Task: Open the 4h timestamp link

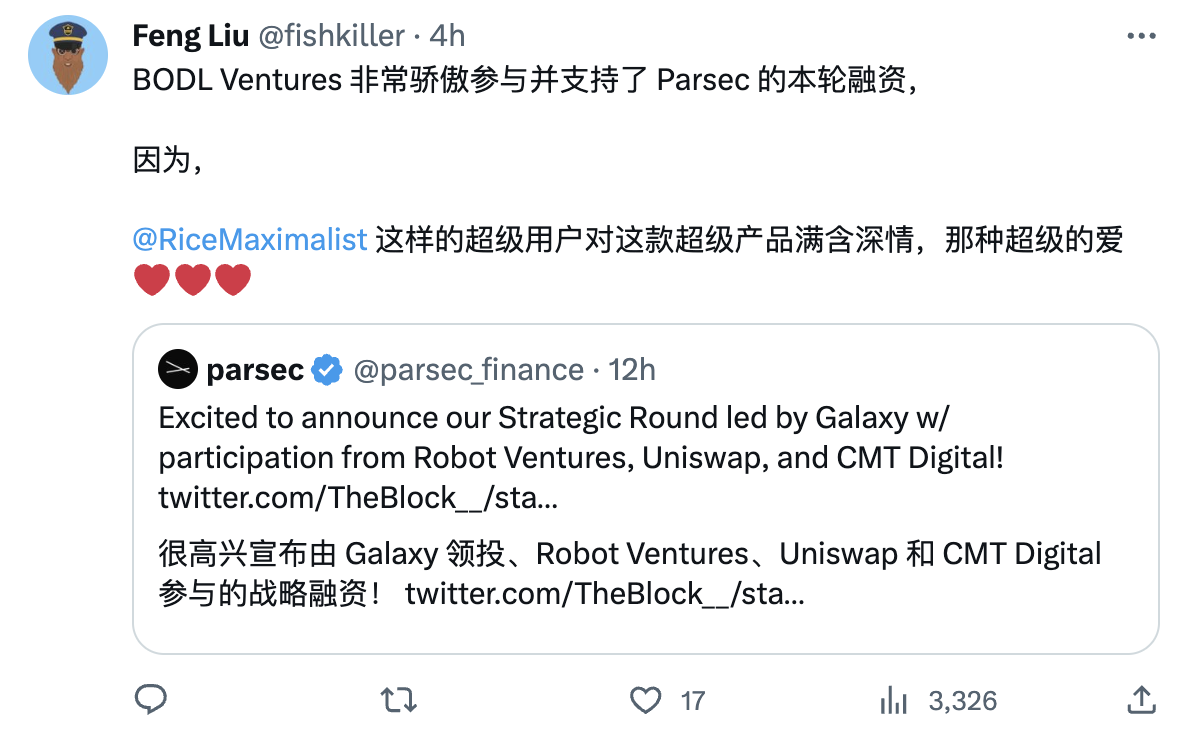Action: 447,36
